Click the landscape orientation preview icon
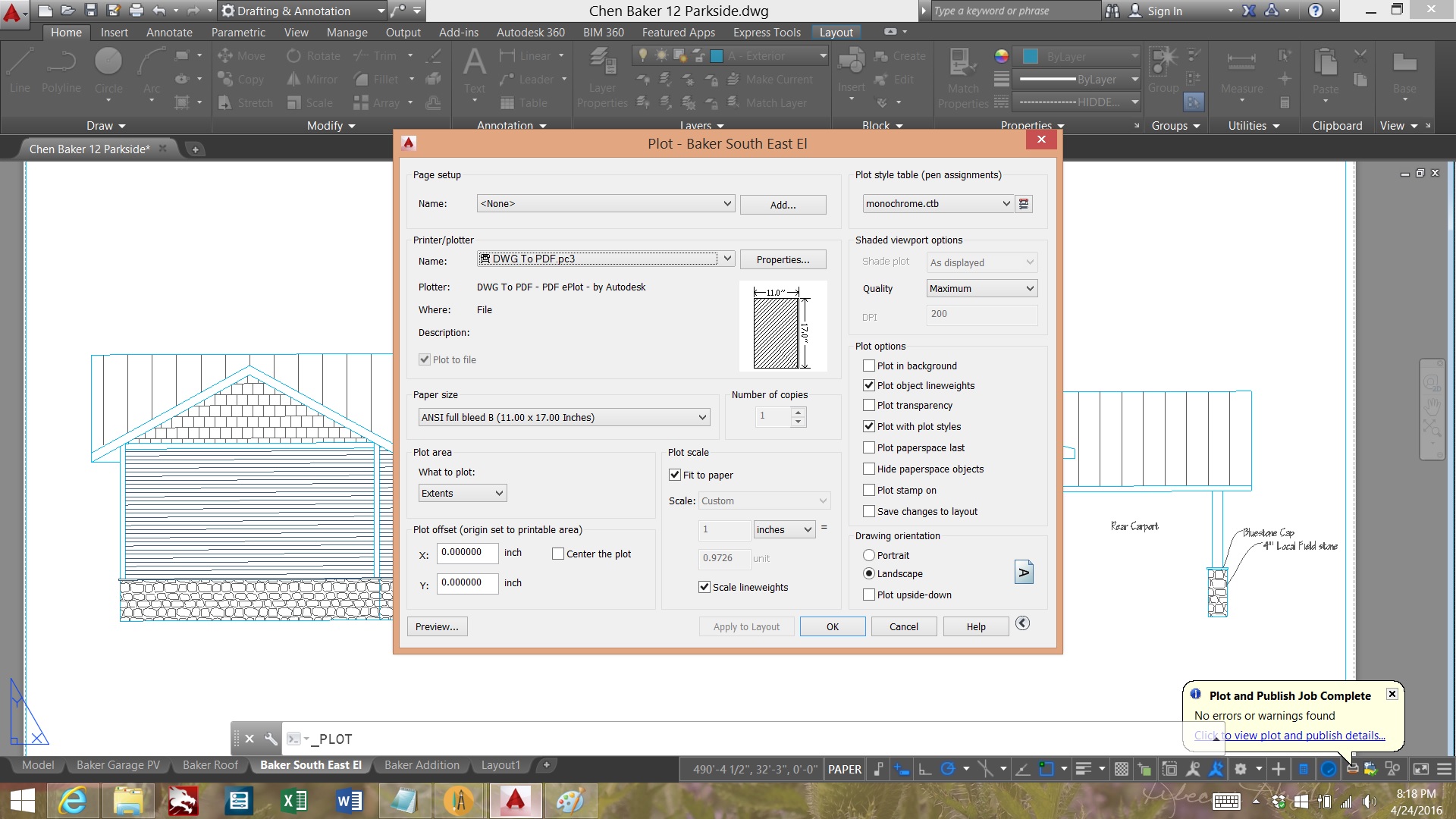 (1024, 573)
